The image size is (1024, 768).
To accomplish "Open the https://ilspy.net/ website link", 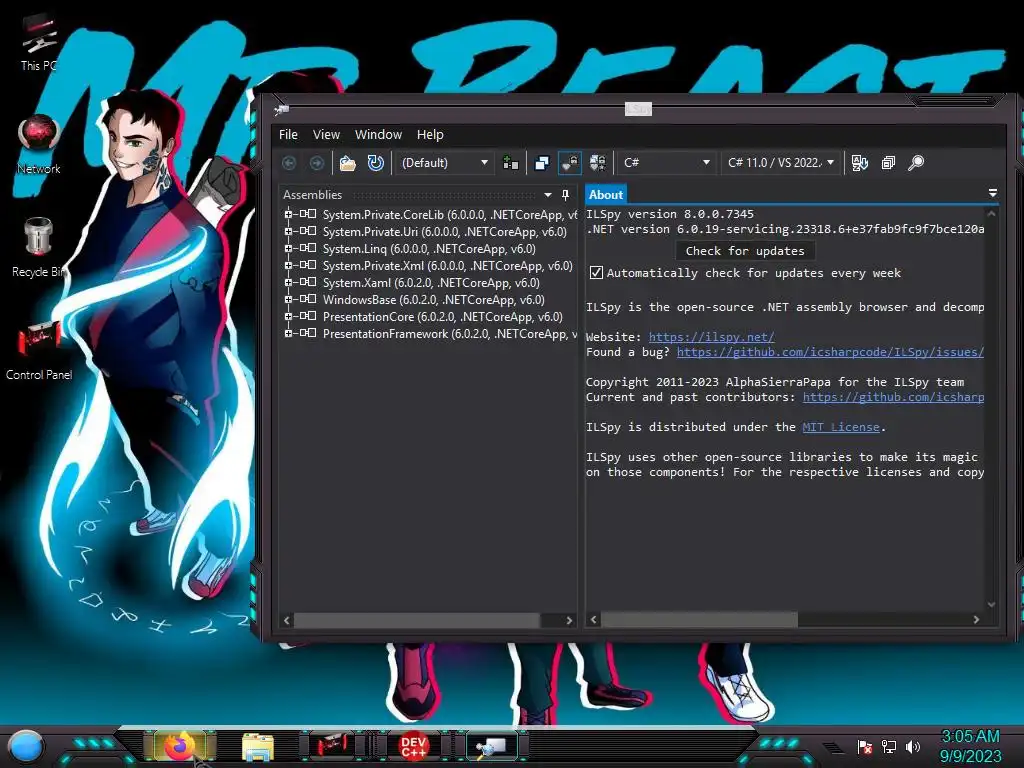I will (711, 337).
